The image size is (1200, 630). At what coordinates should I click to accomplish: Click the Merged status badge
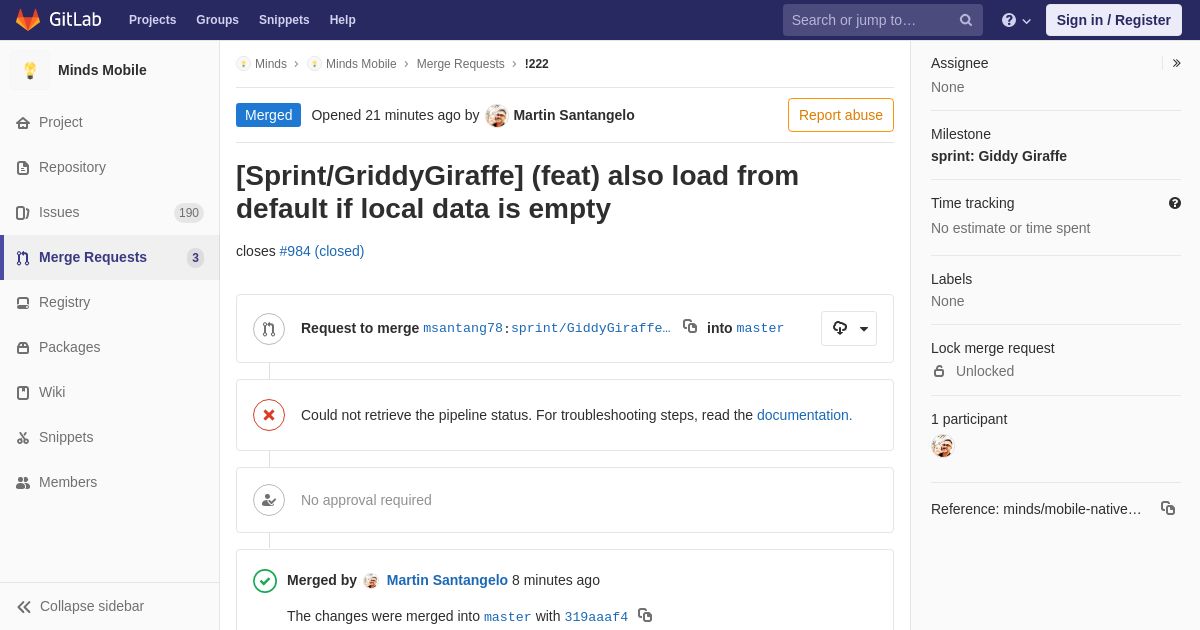(268, 115)
